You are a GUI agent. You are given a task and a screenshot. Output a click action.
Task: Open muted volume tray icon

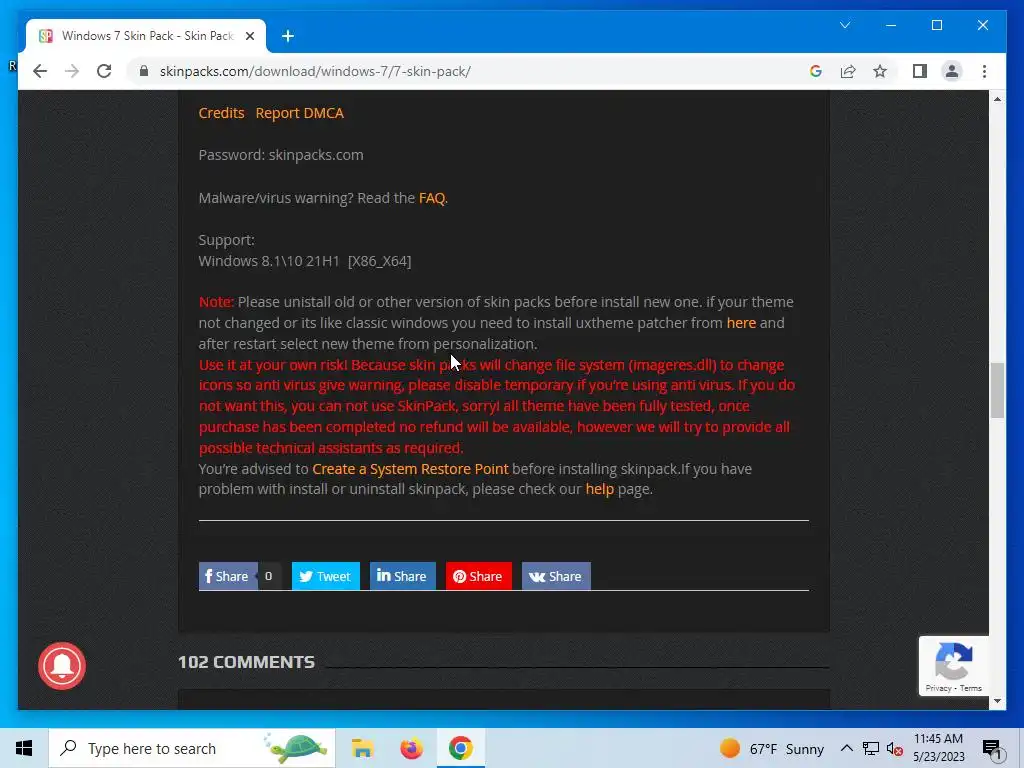pos(895,748)
